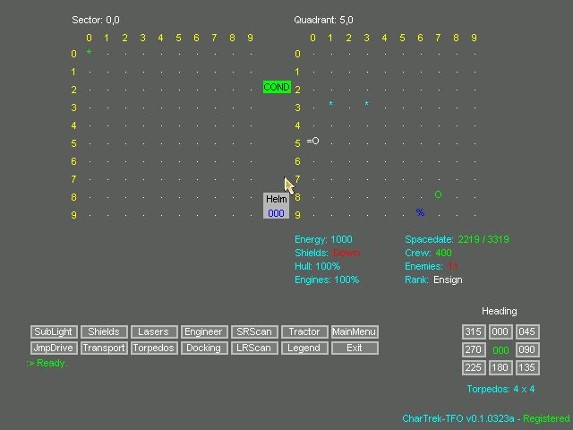Select the green planet O symbol
Screen dimensions: 573x430
click(x=438, y=195)
